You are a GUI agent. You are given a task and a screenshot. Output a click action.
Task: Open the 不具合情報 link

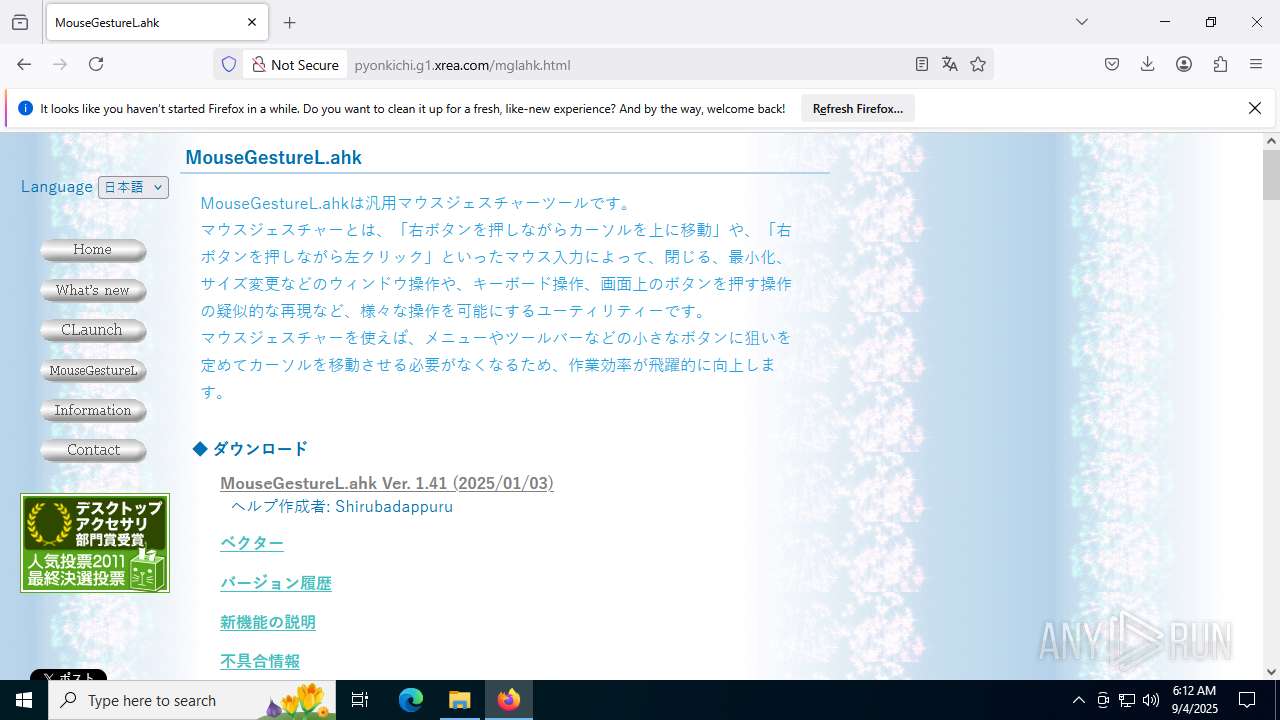(260, 661)
